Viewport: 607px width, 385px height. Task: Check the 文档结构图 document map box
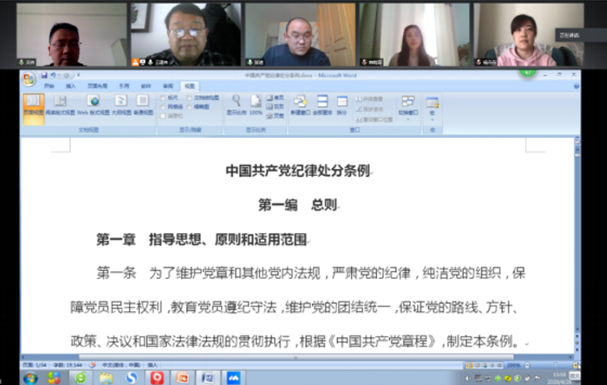(x=189, y=98)
